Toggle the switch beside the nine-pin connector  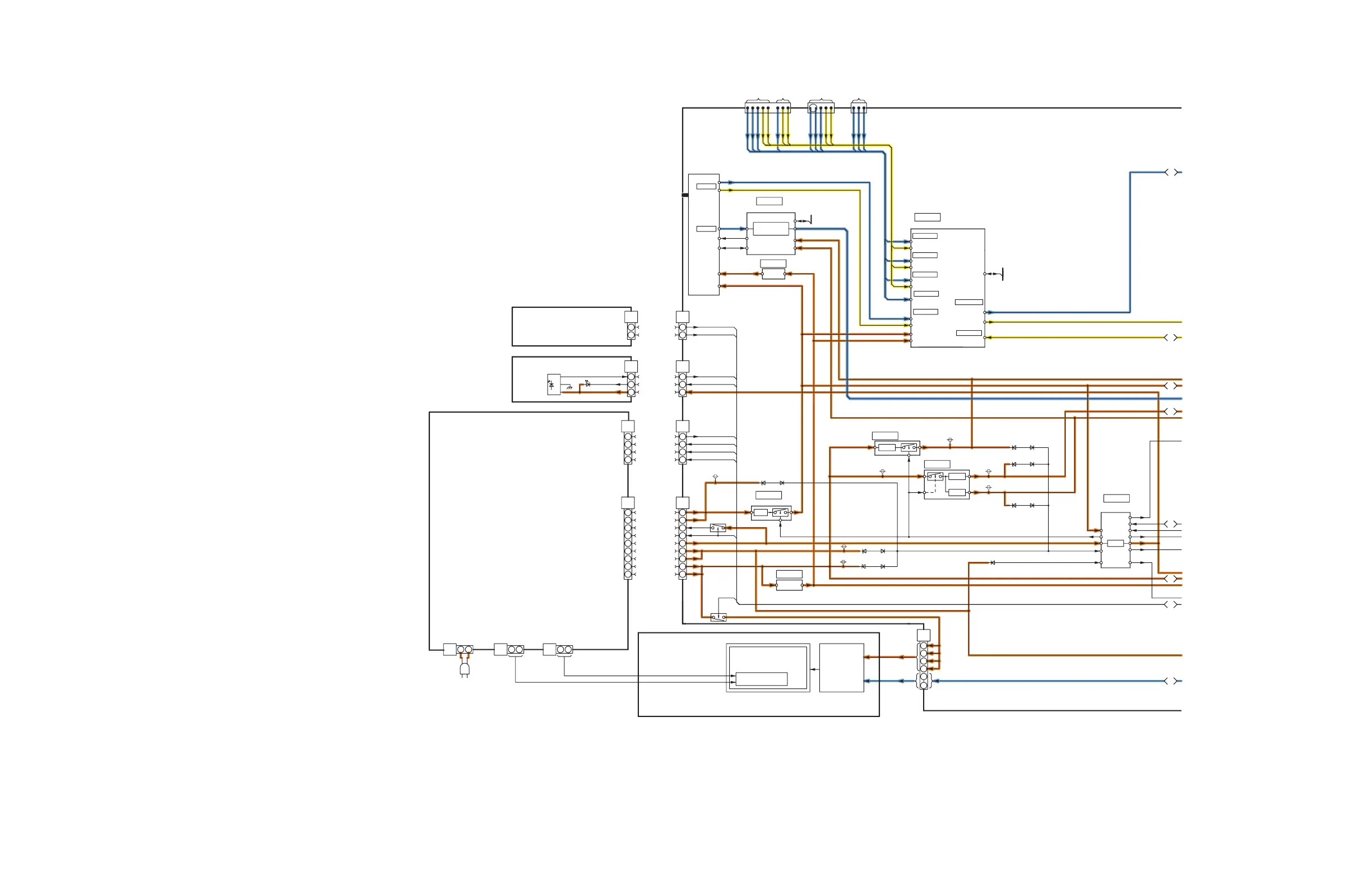click(x=718, y=528)
